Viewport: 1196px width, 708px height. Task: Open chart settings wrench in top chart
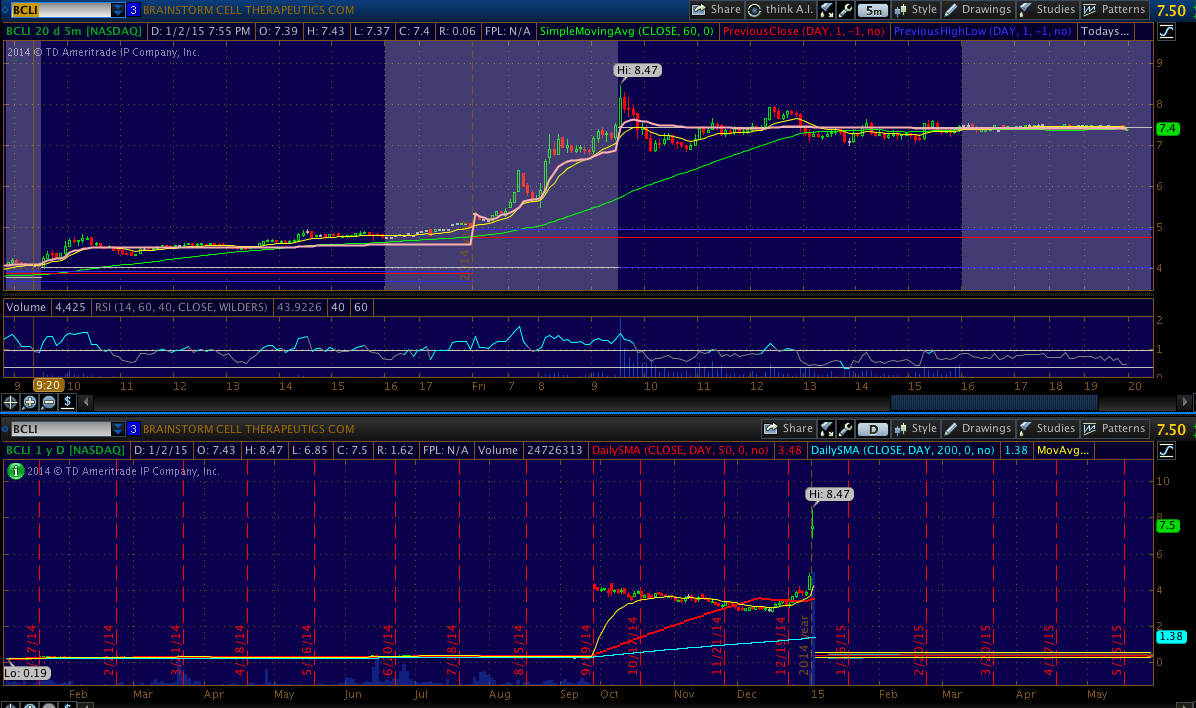pyautogui.click(x=846, y=10)
